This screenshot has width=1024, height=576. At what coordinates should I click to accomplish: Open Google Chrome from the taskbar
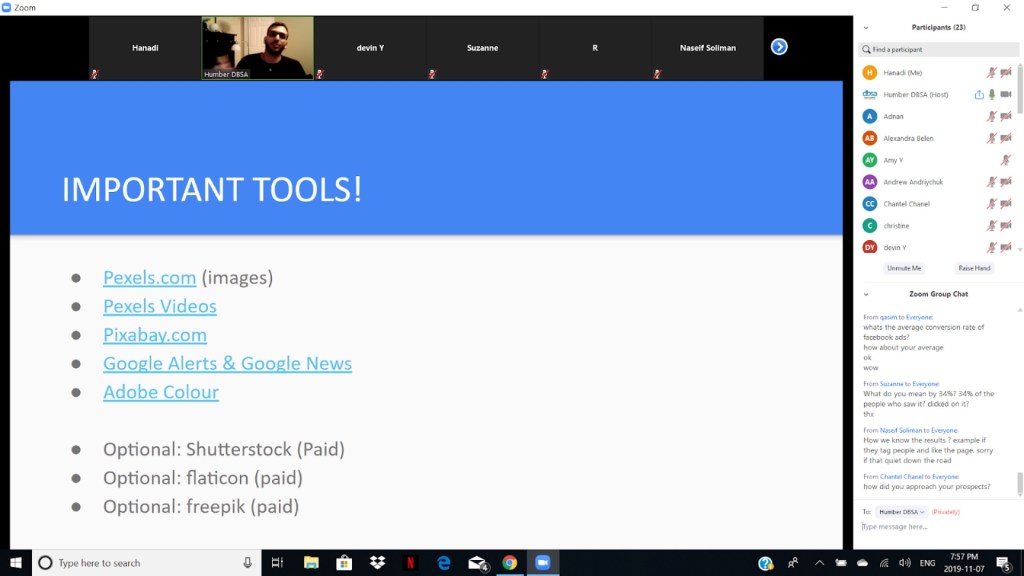coord(510,563)
